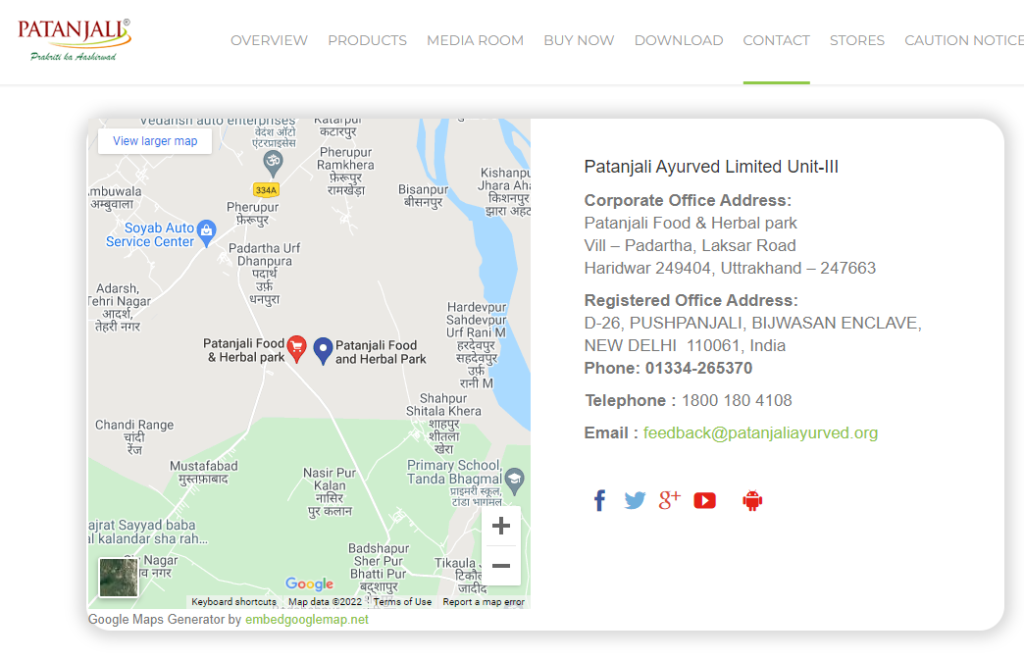Viewport: 1024px width, 660px height.
Task: Zoom in the map with plus
Action: 501,526
